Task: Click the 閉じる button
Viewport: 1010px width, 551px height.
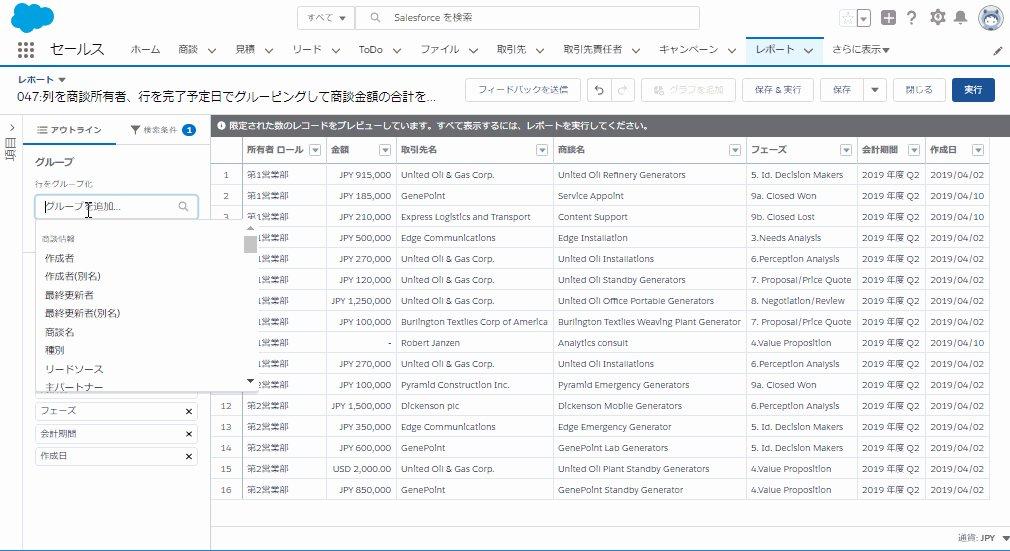Action: [x=919, y=90]
